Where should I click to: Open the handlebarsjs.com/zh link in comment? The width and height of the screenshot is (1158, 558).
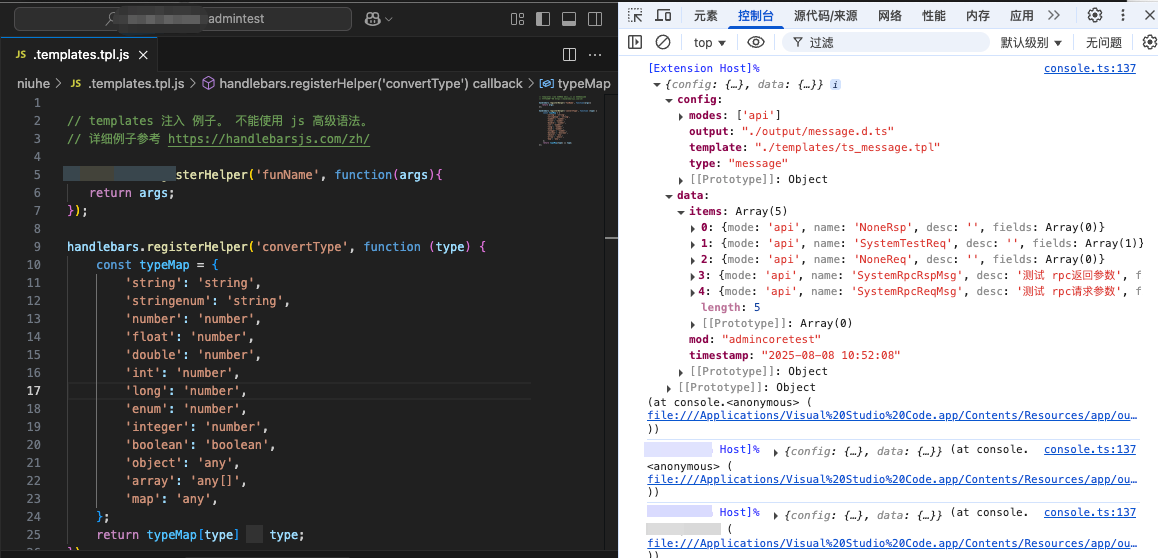[x=269, y=139]
